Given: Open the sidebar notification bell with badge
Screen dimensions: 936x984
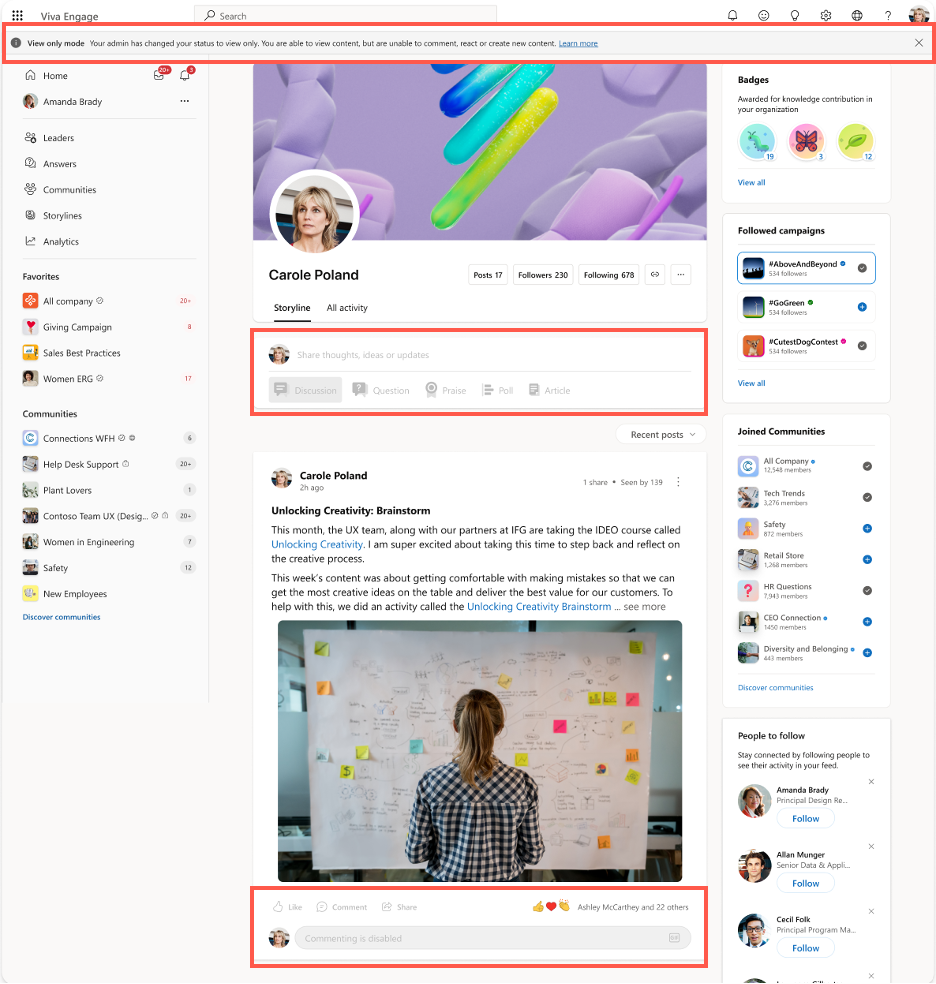Looking at the screenshot, I should (185, 75).
